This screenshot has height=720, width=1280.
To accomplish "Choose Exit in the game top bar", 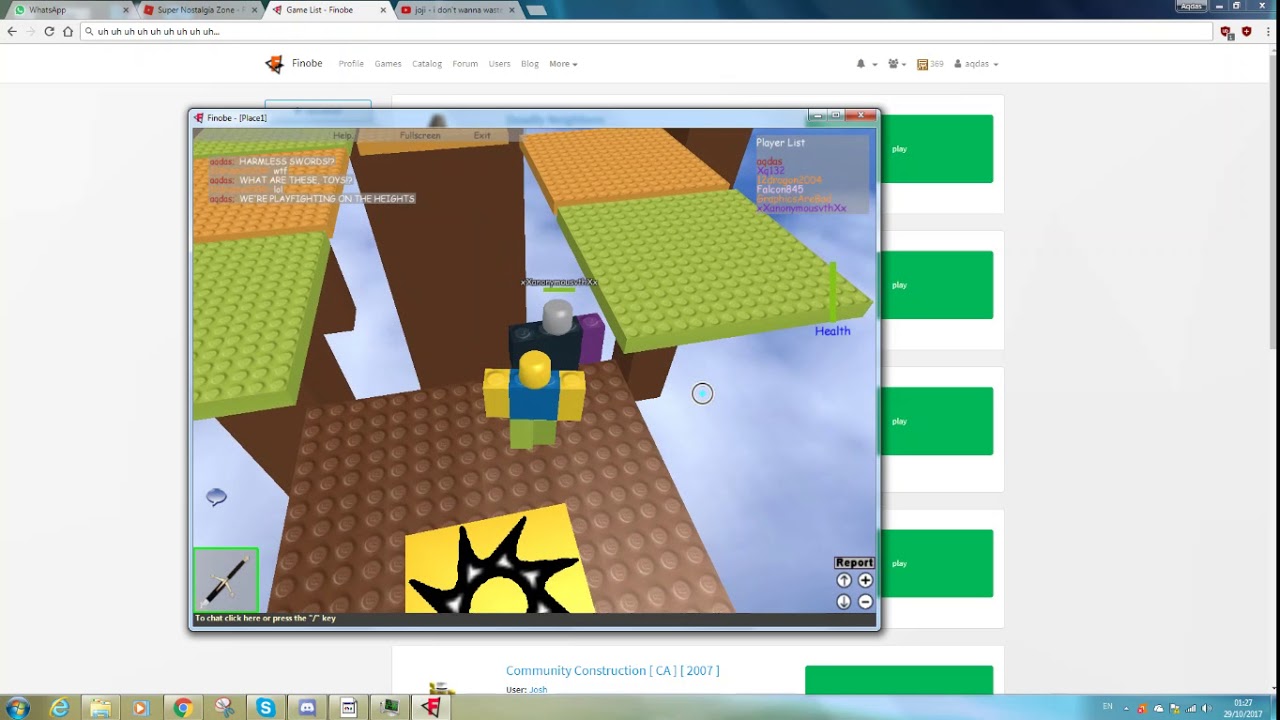I will click(482, 136).
